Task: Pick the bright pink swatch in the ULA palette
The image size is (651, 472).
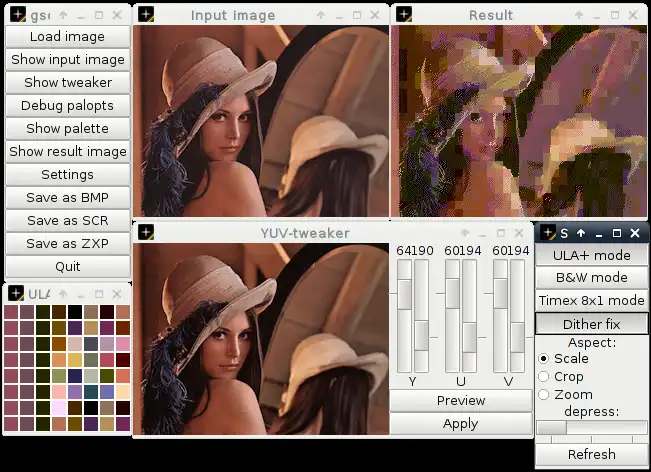Action: coord(123,344)
